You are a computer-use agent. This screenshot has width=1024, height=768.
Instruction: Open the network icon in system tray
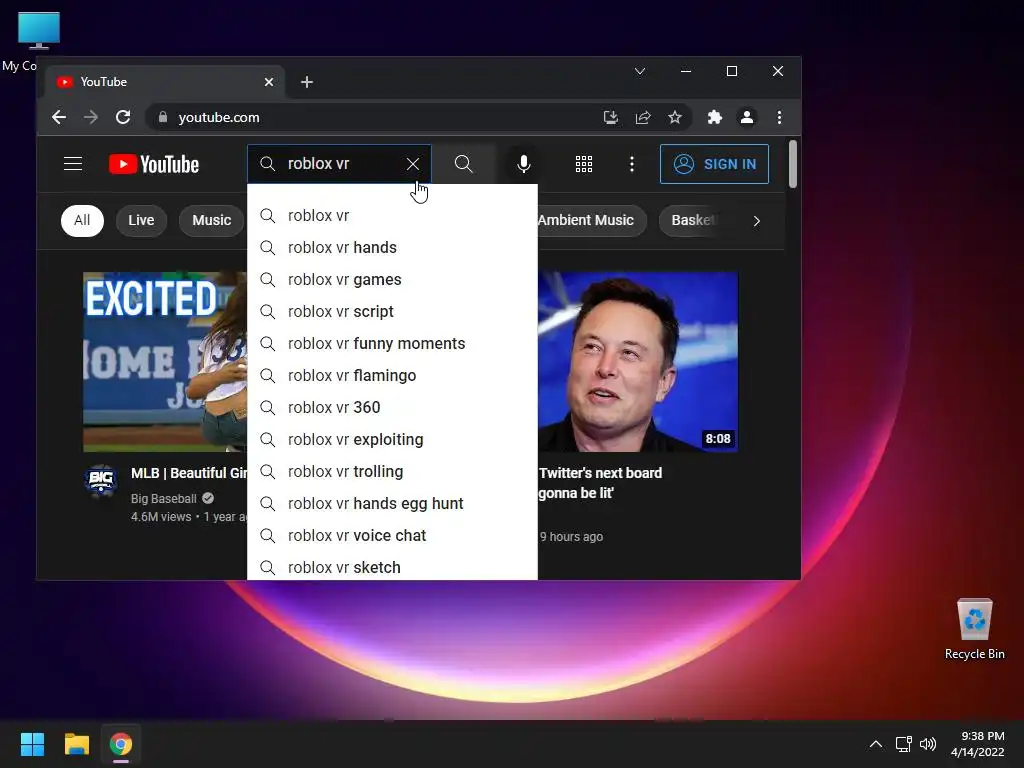(903, 744)
